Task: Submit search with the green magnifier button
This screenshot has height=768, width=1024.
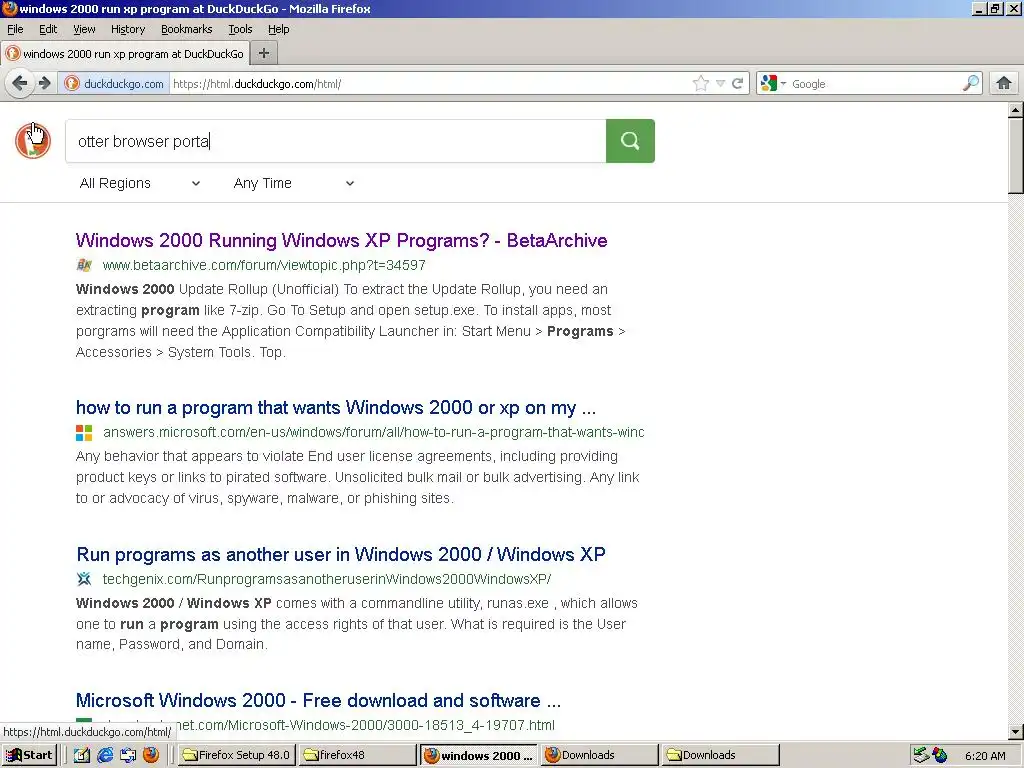Action: 630,140
